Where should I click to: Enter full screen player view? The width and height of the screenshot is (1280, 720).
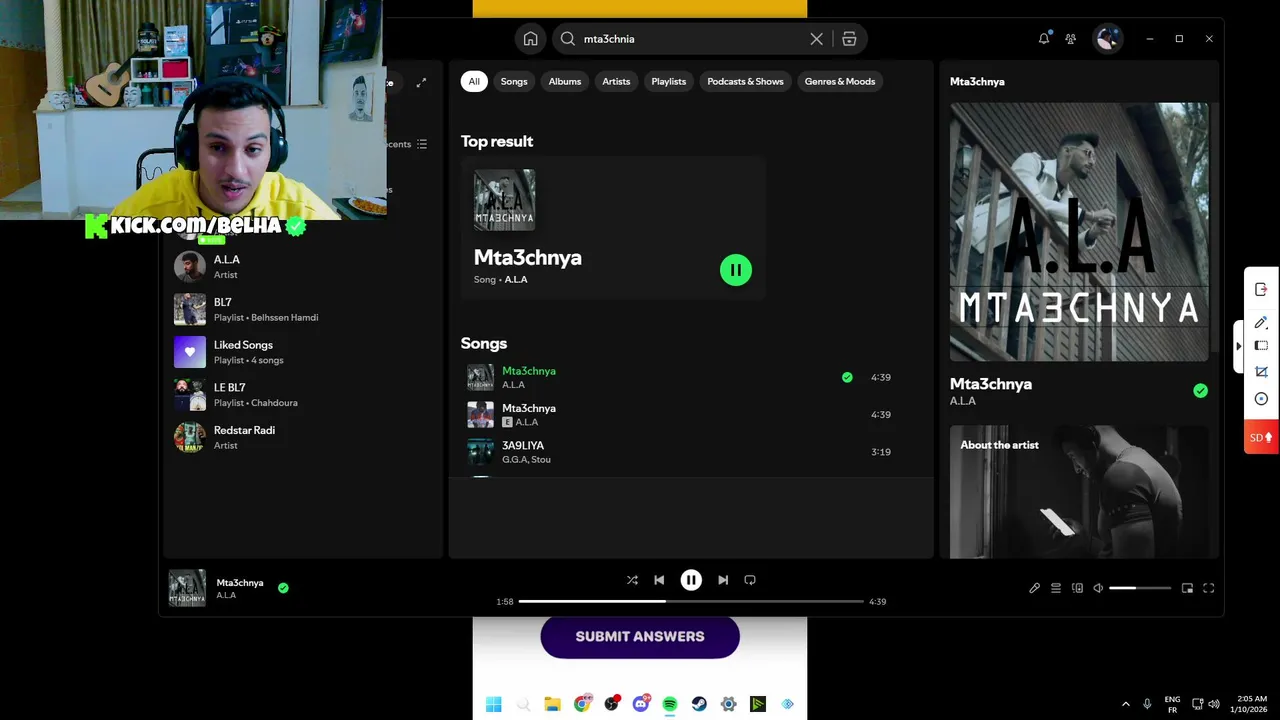pos(1208,588)
